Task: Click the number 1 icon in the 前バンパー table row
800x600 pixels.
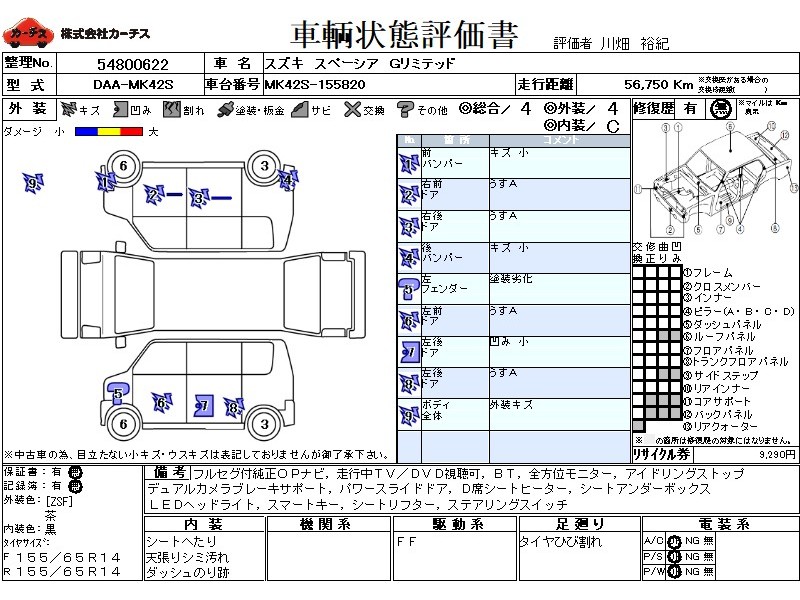Action: coord(409,163)
